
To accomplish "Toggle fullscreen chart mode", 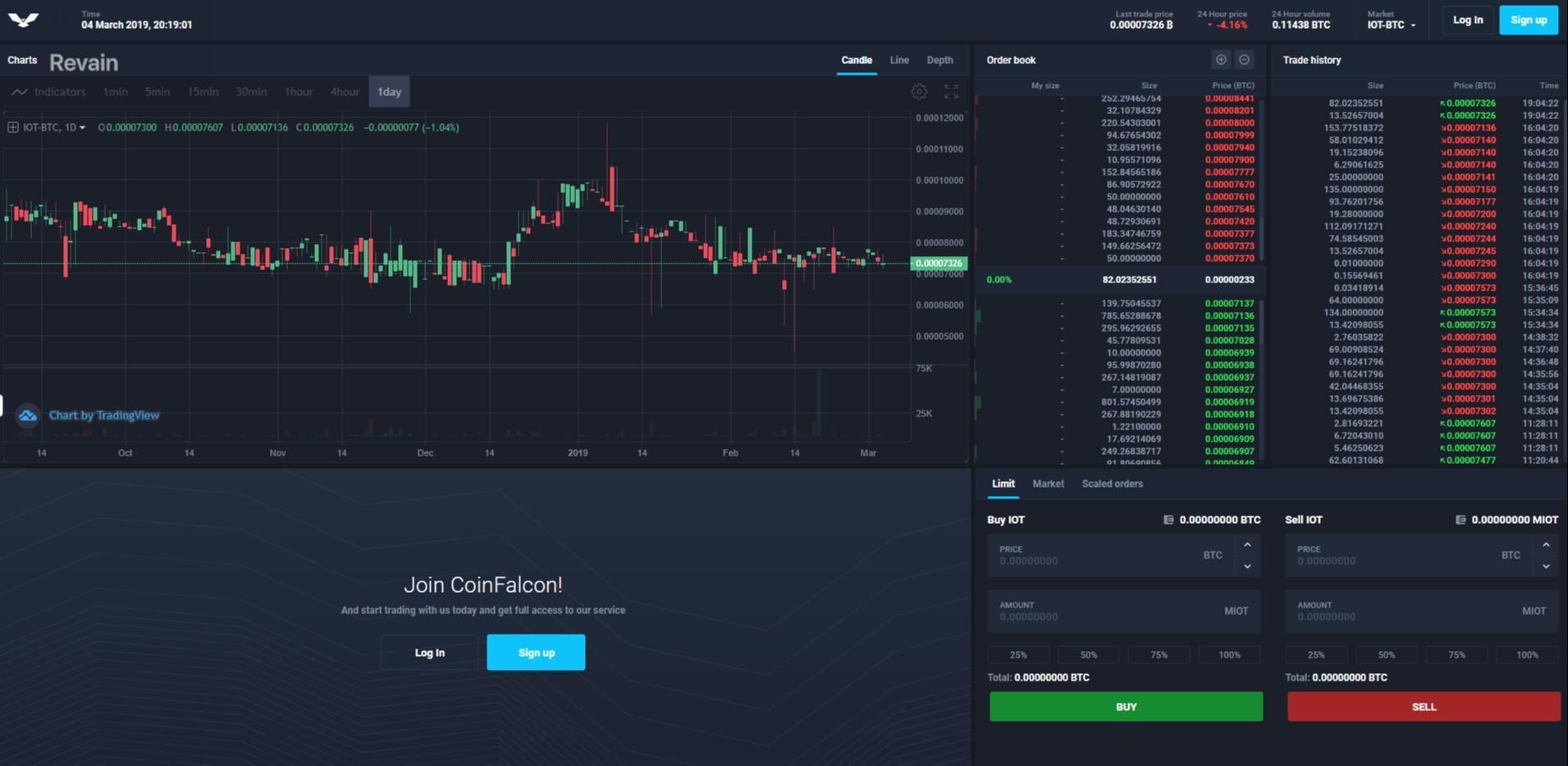I will tap(951, 92).
